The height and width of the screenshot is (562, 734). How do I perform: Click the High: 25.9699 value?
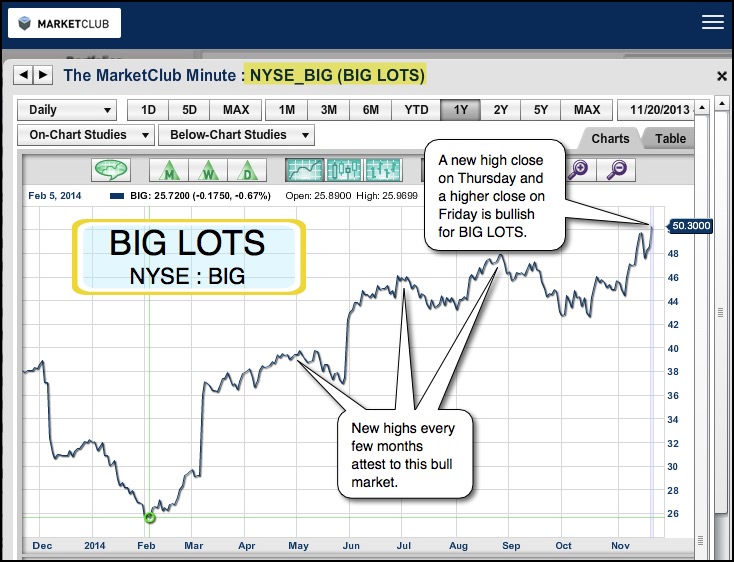point(387,196)
